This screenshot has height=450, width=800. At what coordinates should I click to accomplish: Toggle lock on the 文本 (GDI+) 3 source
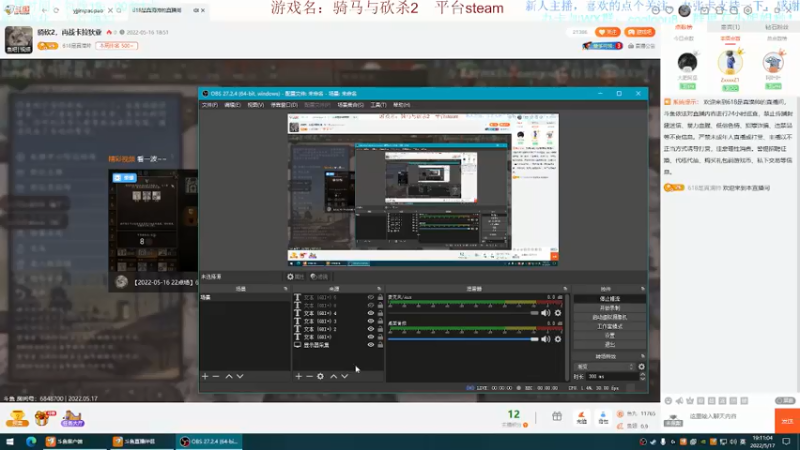click(380, 321)
